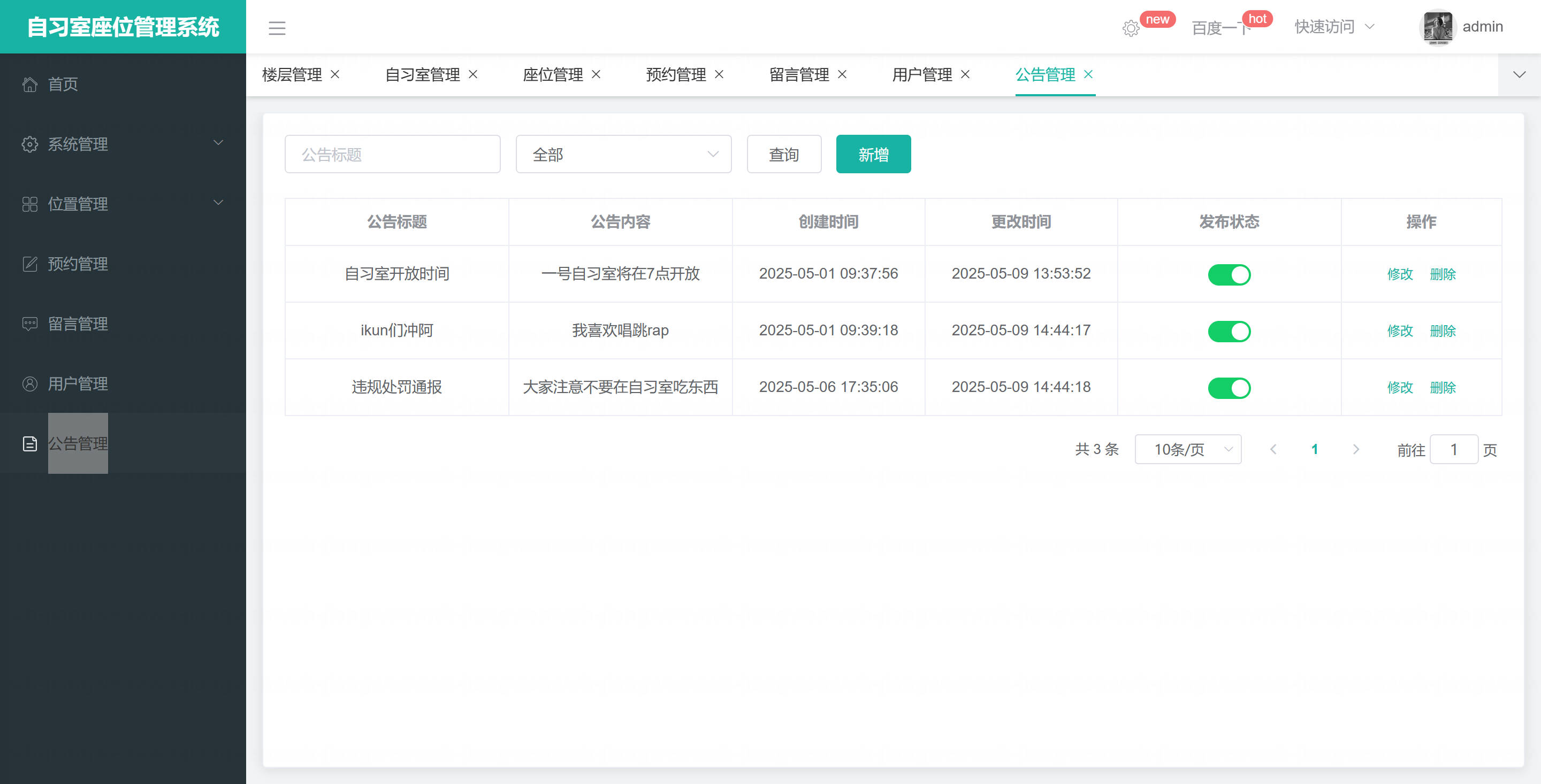The width and height of the screenshot is (1541, 784).
Task: Click the 位置管理 grid icon in the sidebar
Action: point(30,204)
